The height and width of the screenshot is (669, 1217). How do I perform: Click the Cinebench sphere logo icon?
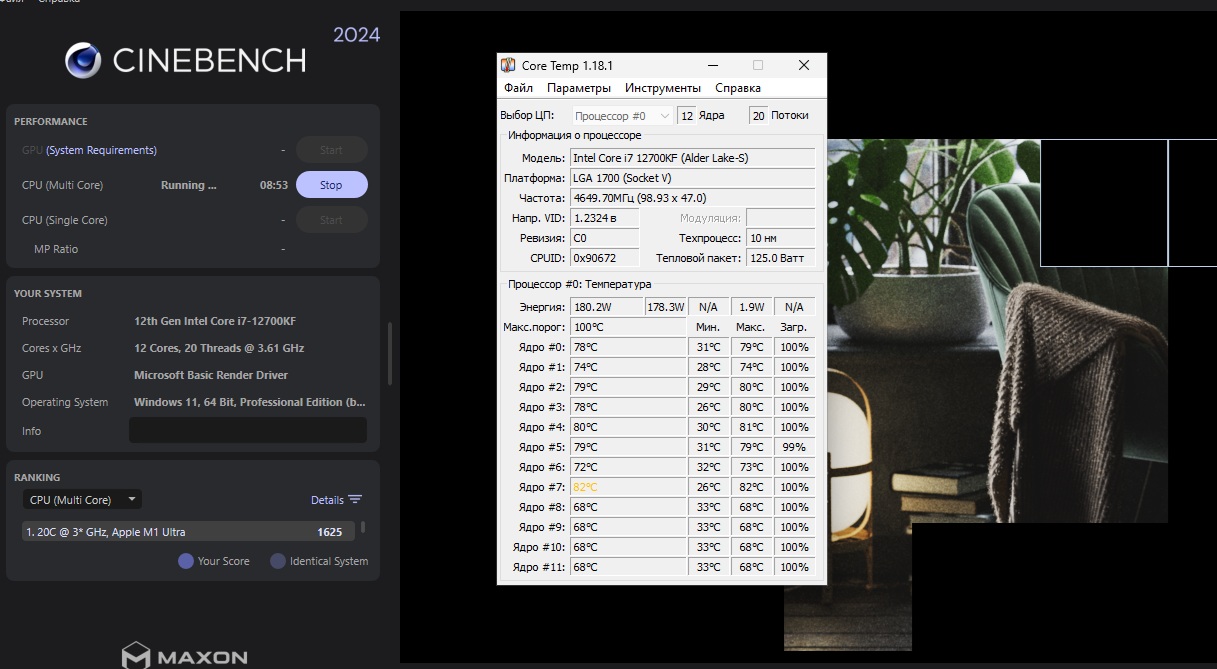pyautogui.click(x=83, y=60)
